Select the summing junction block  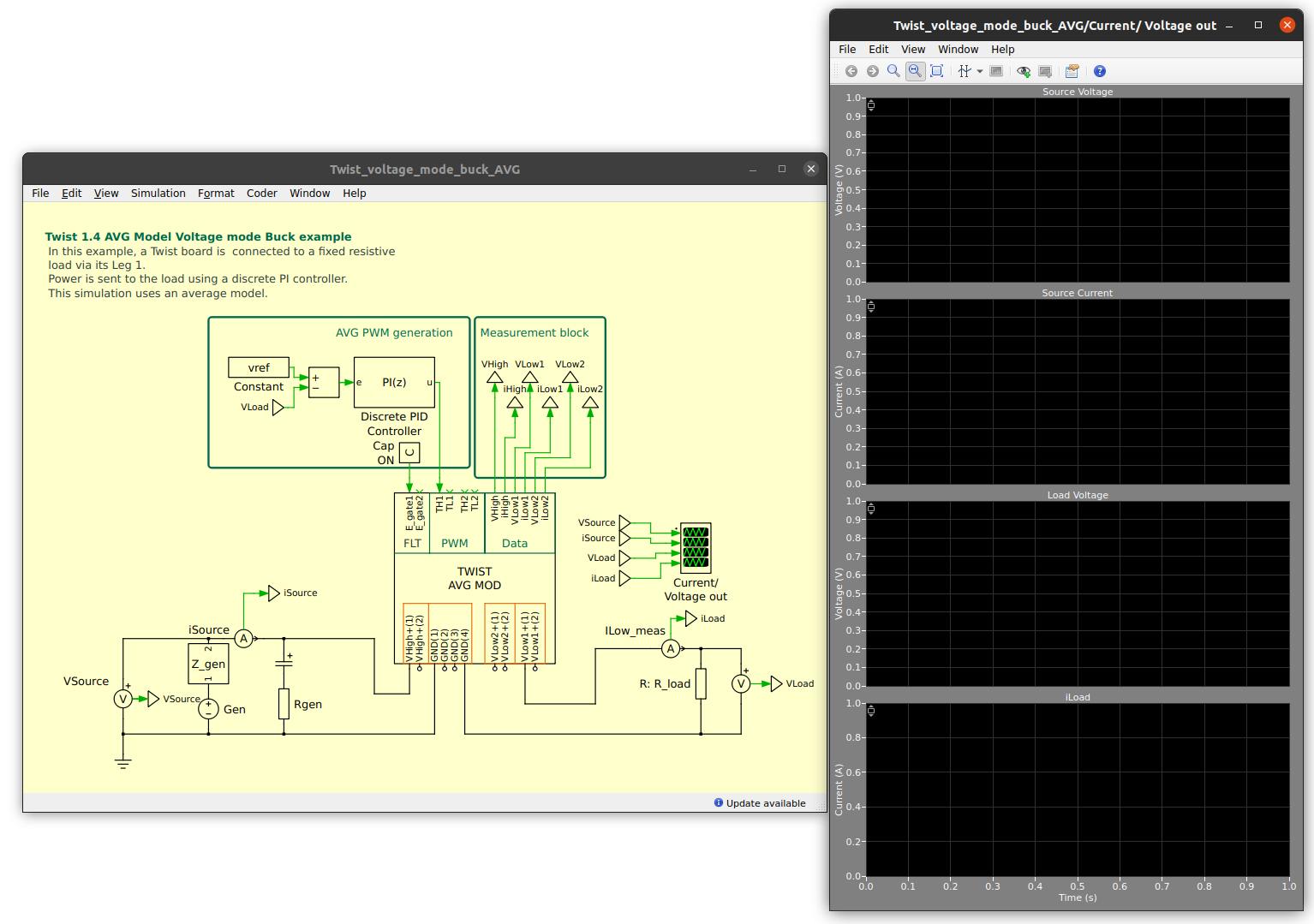[x=324, y=382]
